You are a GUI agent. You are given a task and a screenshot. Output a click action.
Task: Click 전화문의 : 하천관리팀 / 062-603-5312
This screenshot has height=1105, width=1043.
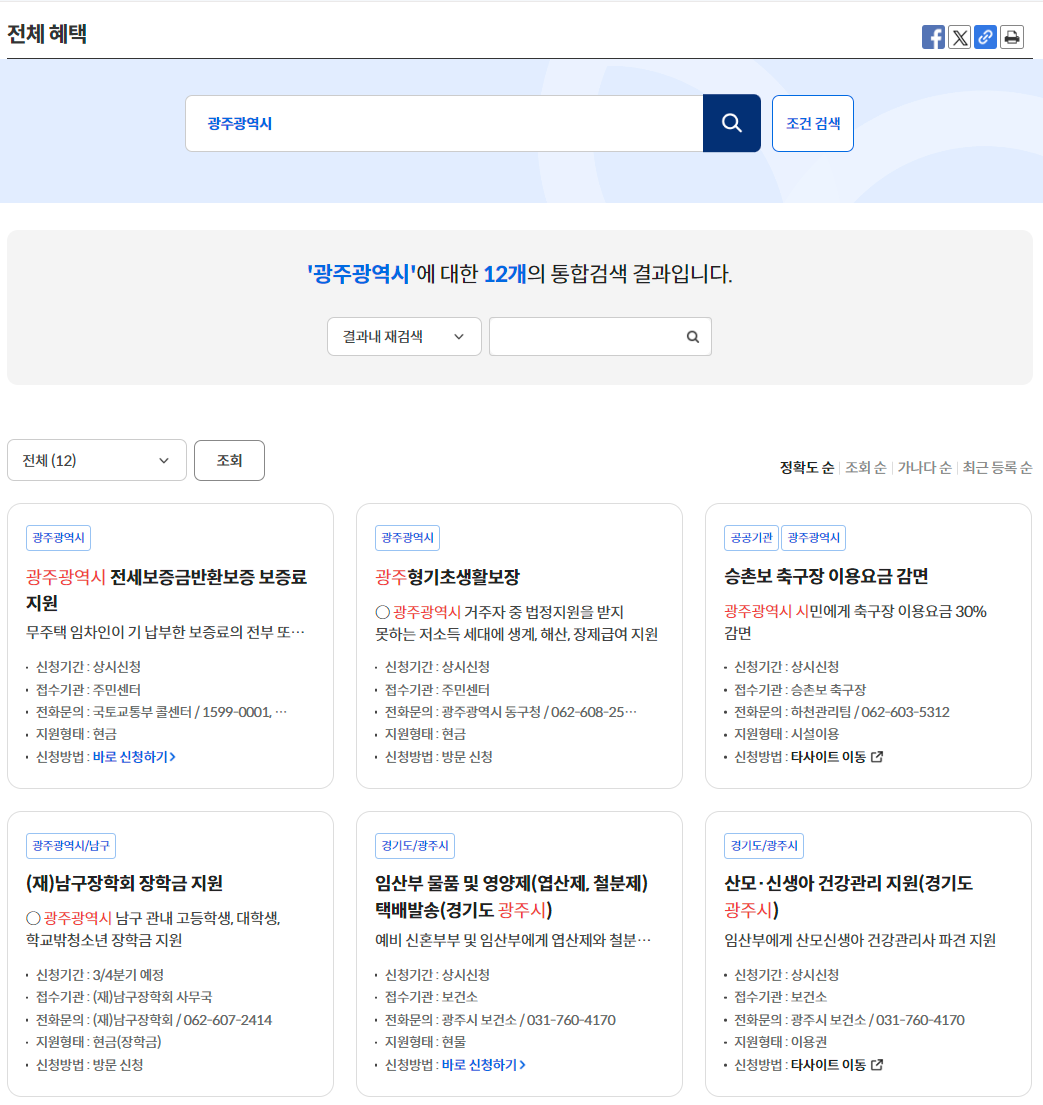pos(841,712)
